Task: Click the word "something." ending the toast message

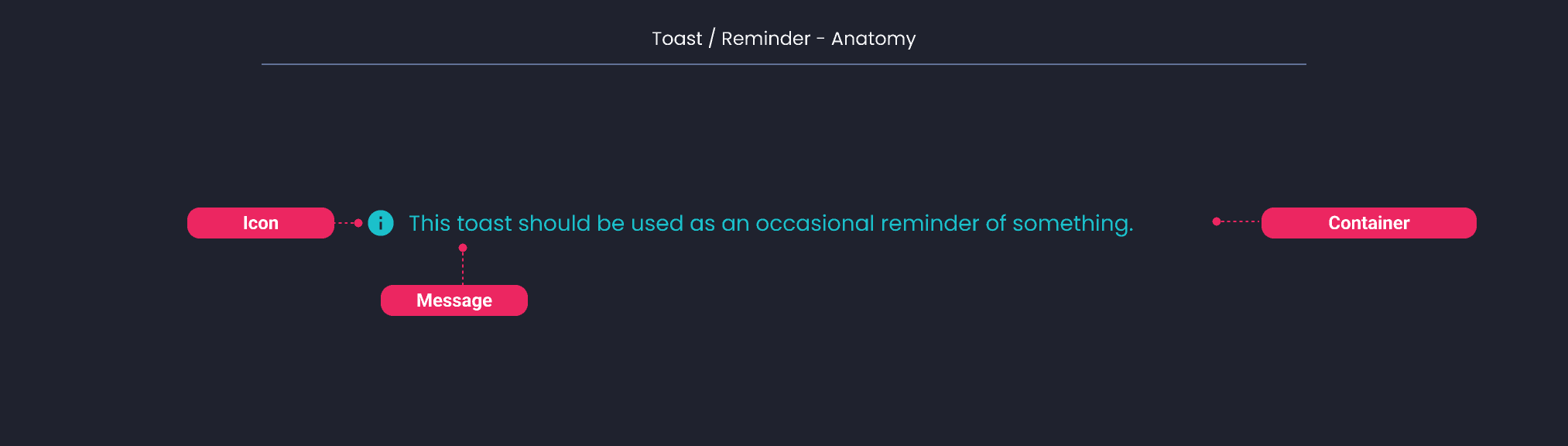Action: pyautogui.click(x=1073, y=224)
